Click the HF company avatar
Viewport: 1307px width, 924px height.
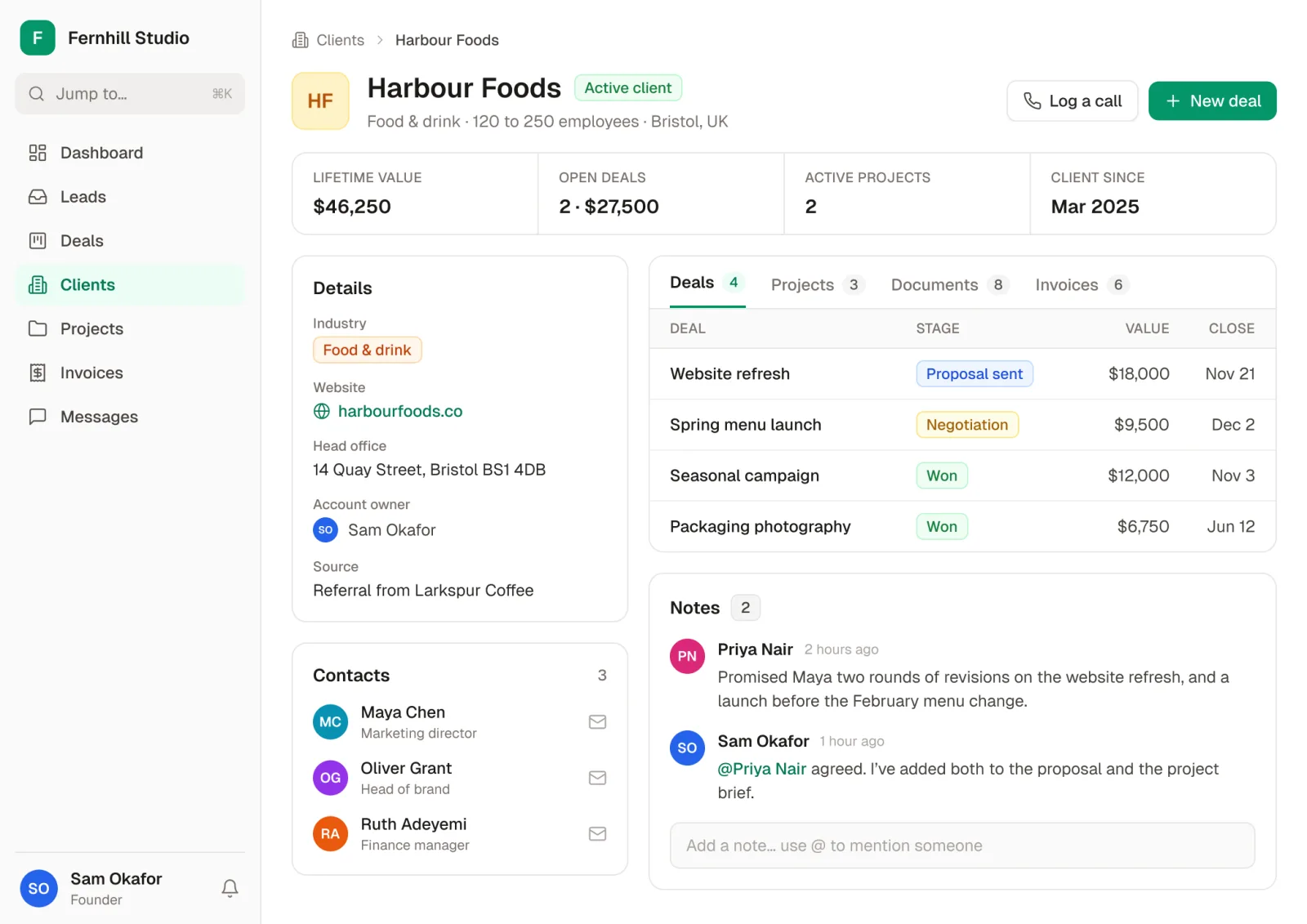[x=320, y=101]
